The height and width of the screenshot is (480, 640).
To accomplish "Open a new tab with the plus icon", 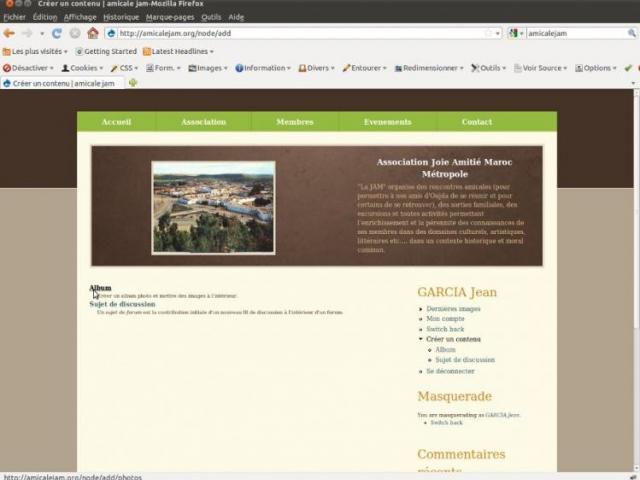I will [133, 83].
